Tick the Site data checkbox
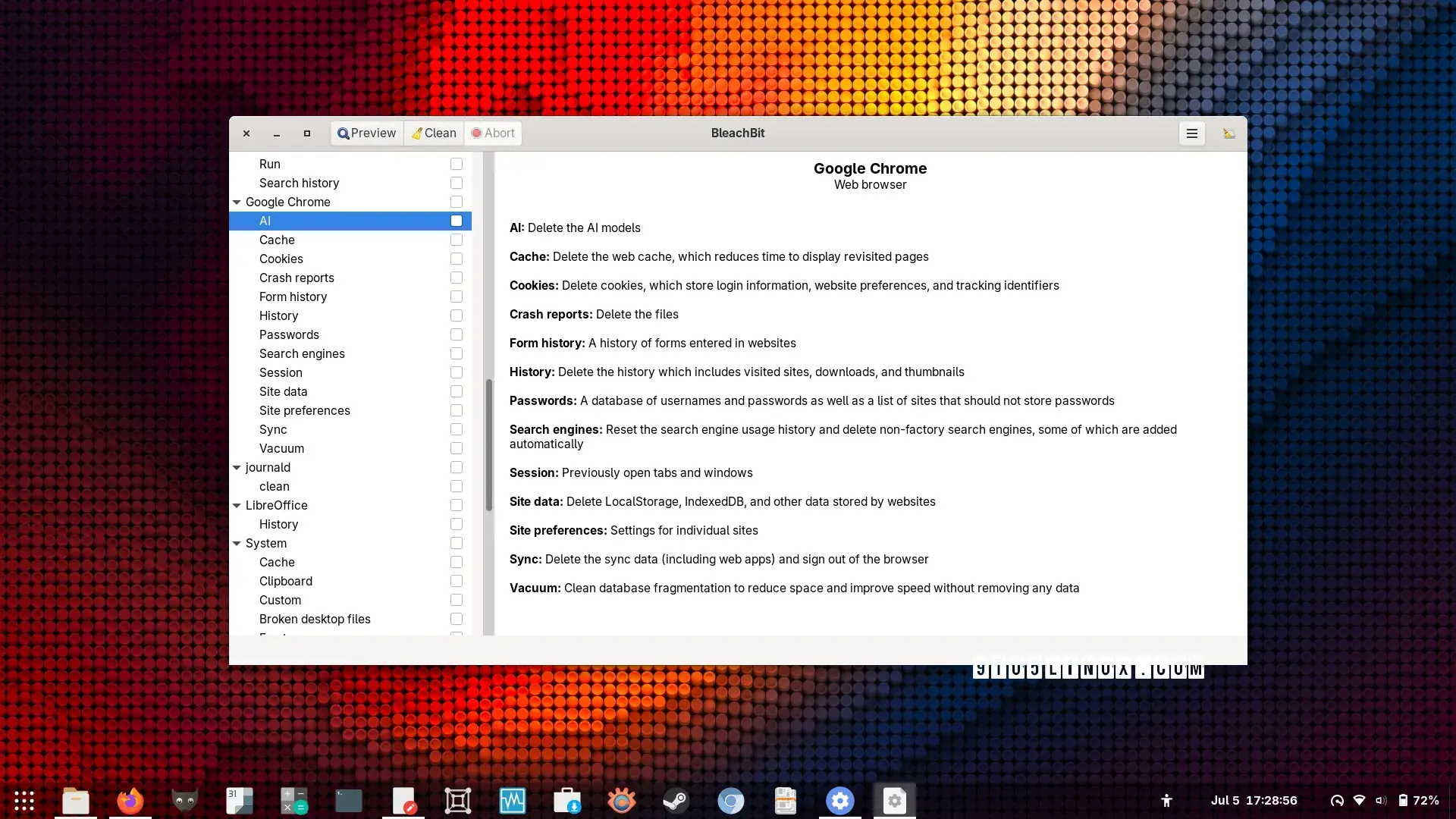The height and width of the screenshot is (819, 1456). click(457, 392)
